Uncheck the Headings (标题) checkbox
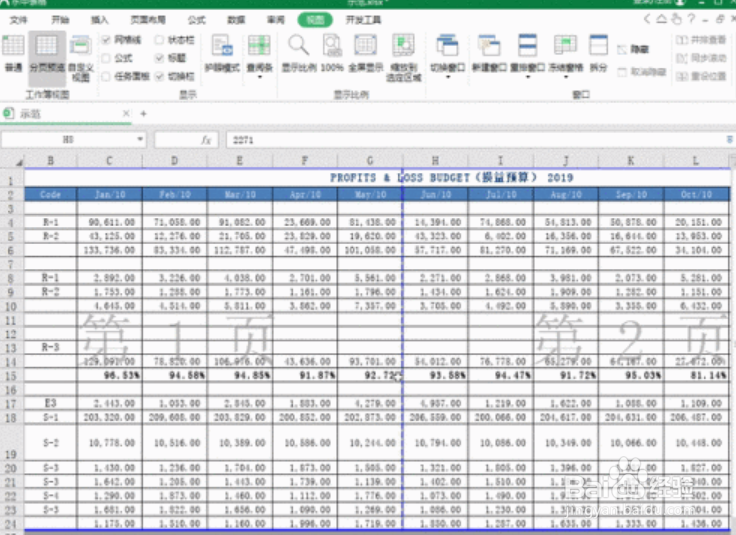The image size is (736, 535). [x=159, y=58]
